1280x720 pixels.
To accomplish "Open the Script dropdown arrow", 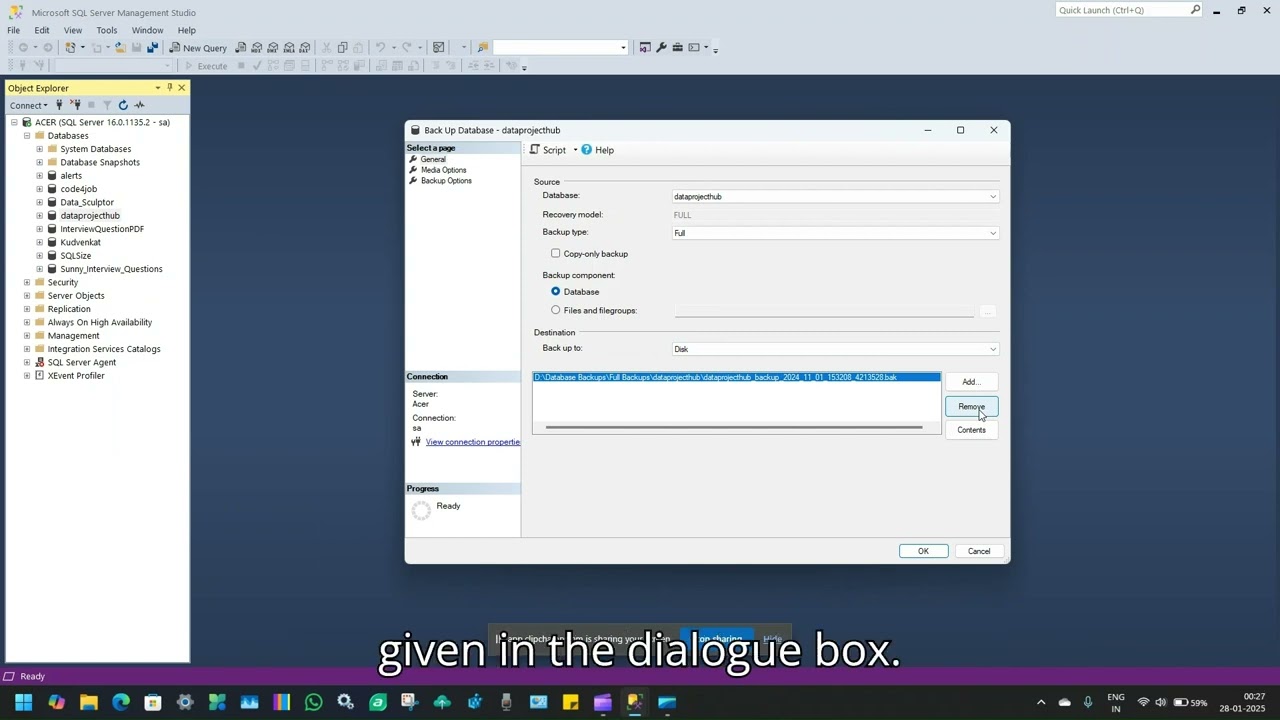I will click(x=575, y=150).
